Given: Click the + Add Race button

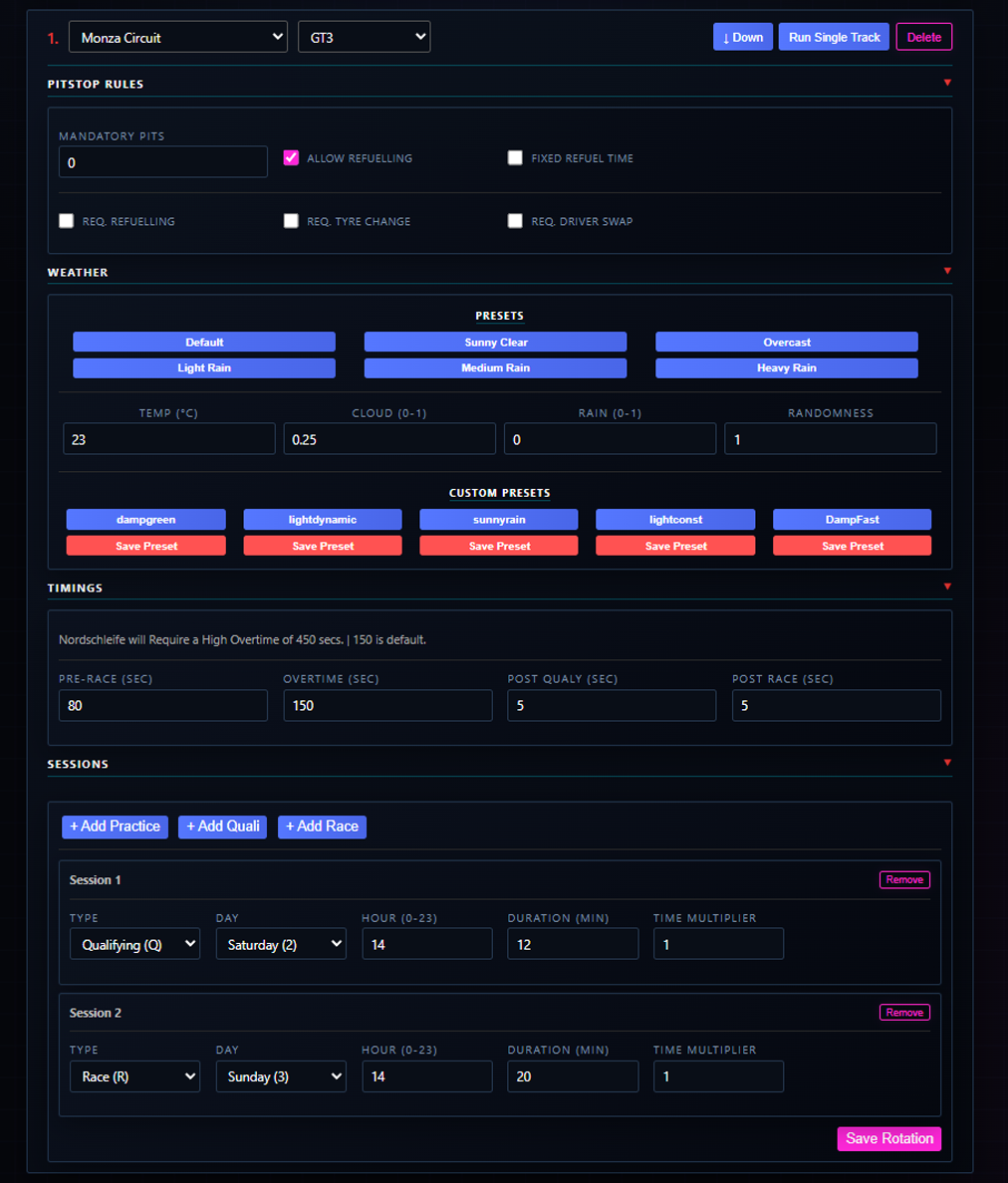Looking at the screenshot, I should coord(322,827).
